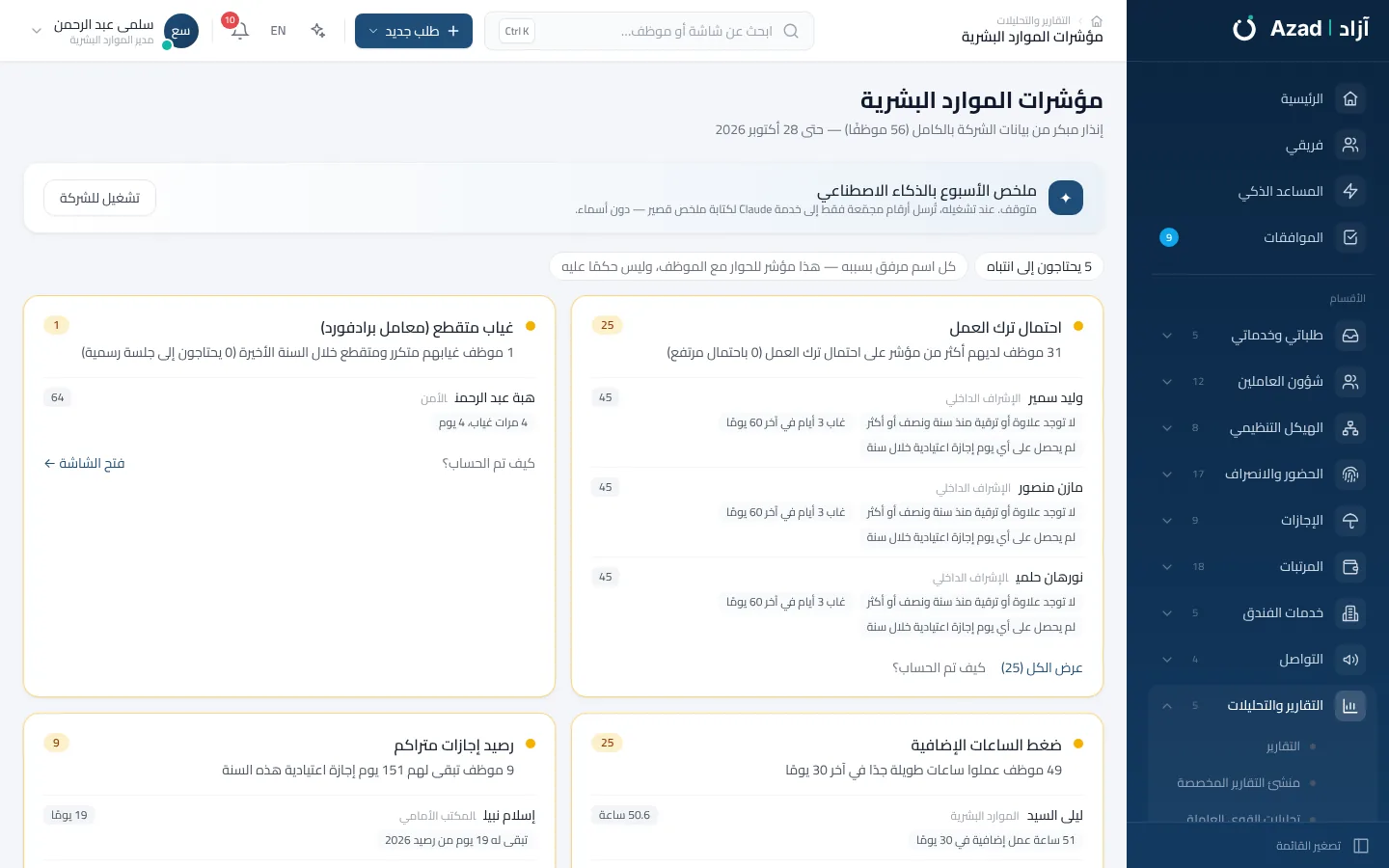Click employee name هبة عبد الرحمن
Viewport: 1389px width, 868px height.
(495, 397)
